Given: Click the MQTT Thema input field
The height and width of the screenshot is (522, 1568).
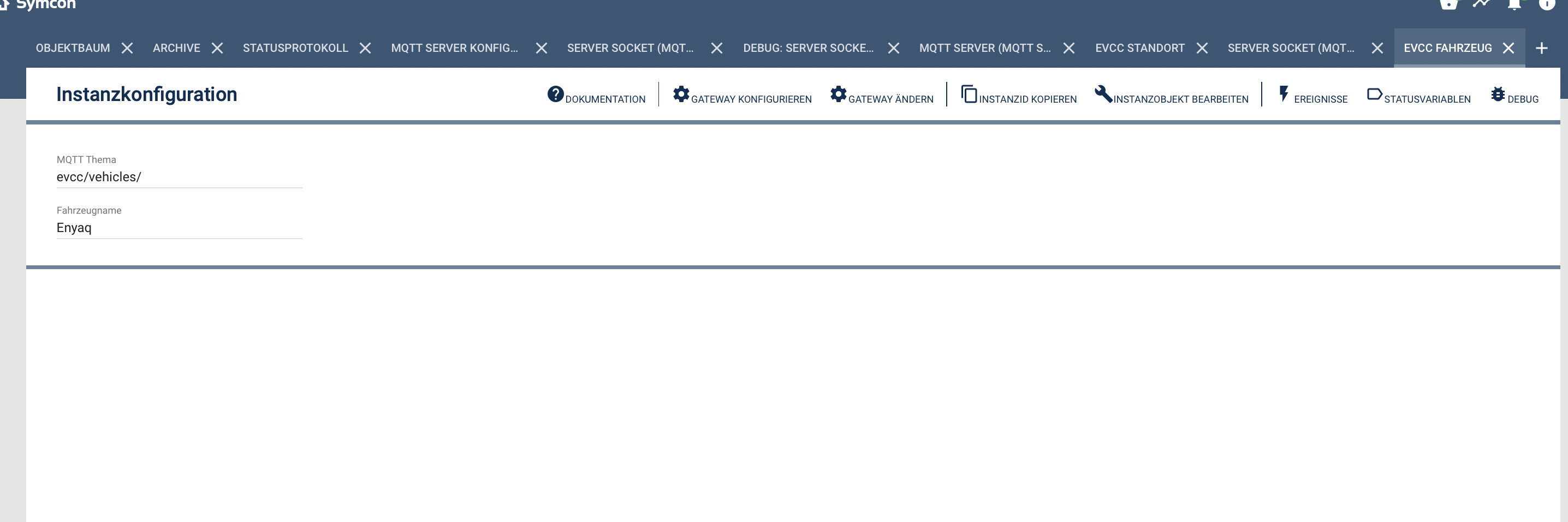Looking at the screenshot, I should point(179,177).
